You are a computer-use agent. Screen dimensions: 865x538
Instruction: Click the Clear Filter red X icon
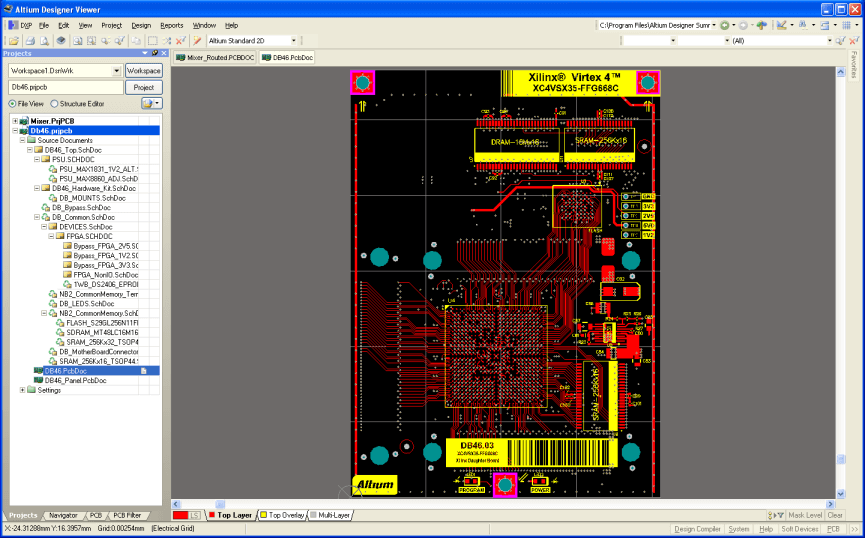tap(180, 41)
